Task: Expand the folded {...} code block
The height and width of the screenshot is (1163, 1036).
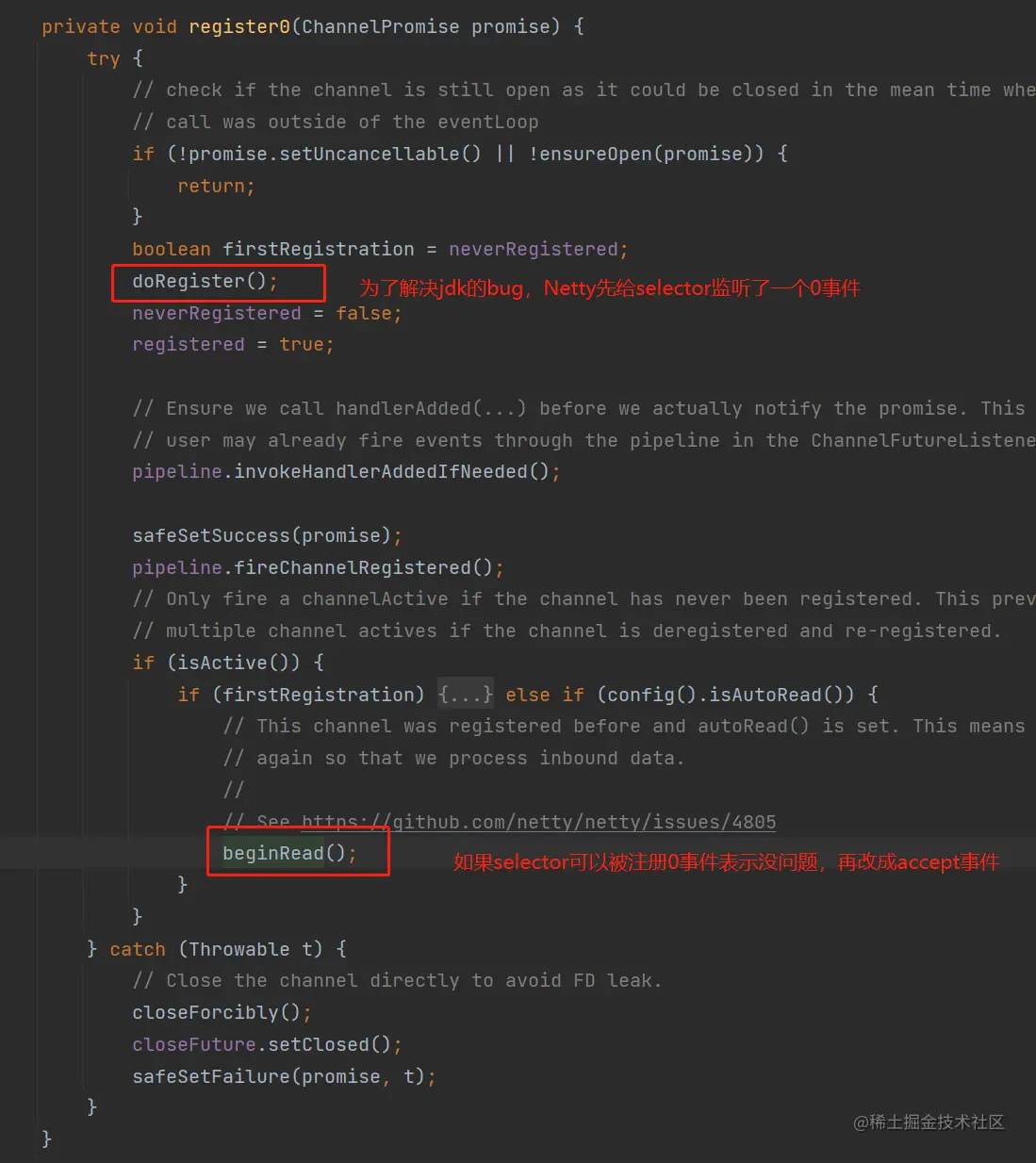Action: [x=466, y=695]
